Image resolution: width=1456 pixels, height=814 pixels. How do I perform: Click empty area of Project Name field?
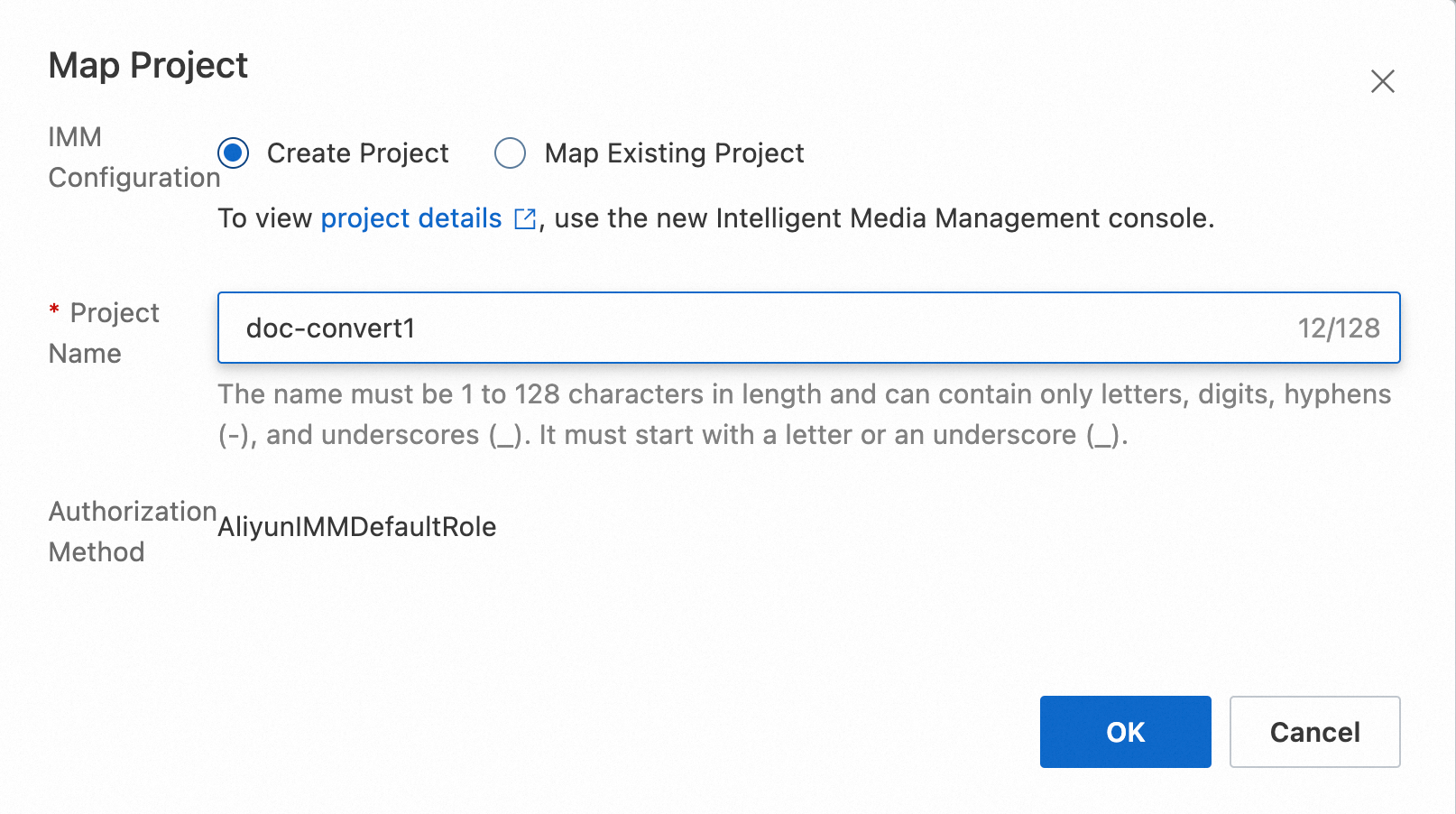(x=812, y=328)
